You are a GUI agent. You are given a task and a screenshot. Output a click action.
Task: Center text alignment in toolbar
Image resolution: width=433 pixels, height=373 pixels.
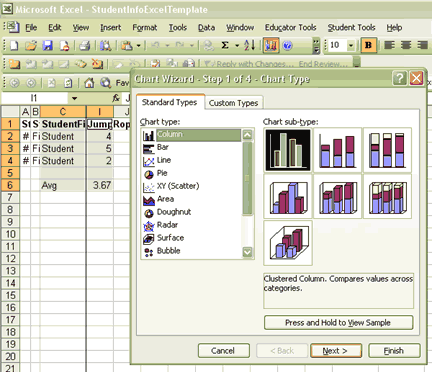tap(406, 45)
